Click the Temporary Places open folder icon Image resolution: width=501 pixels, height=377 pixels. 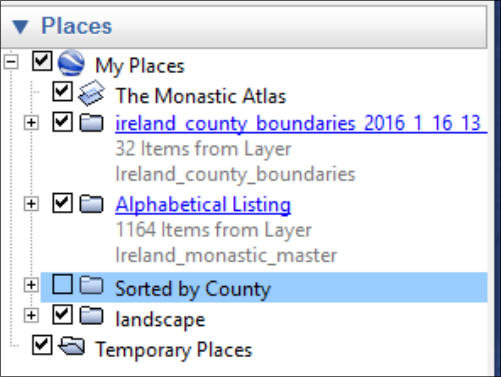coord(71,346)
